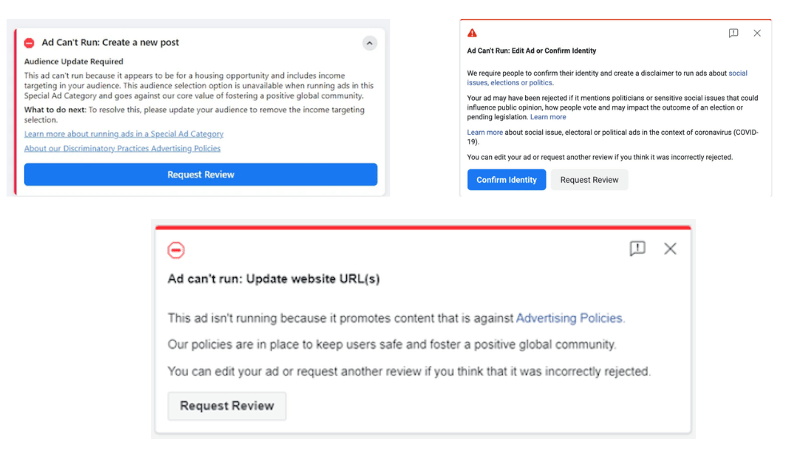The height and width of the screenshot is (450, 800).
Task: Open 'Learn more about running ads in a Special Ad Category'
Action: click(x=123, y=134)
